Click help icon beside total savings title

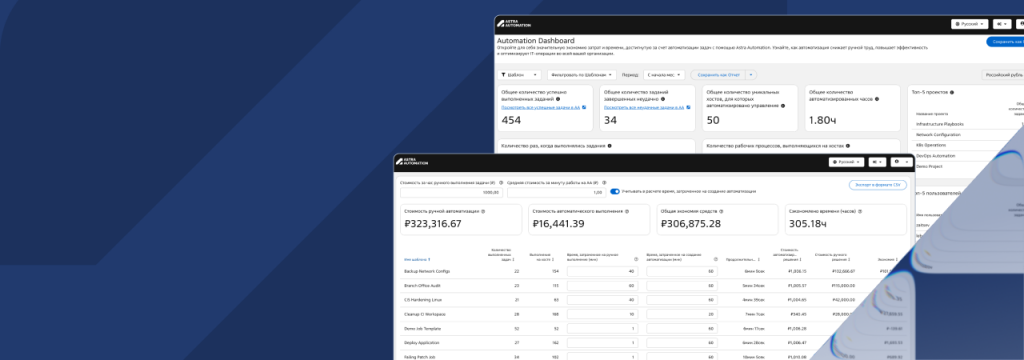722,212
